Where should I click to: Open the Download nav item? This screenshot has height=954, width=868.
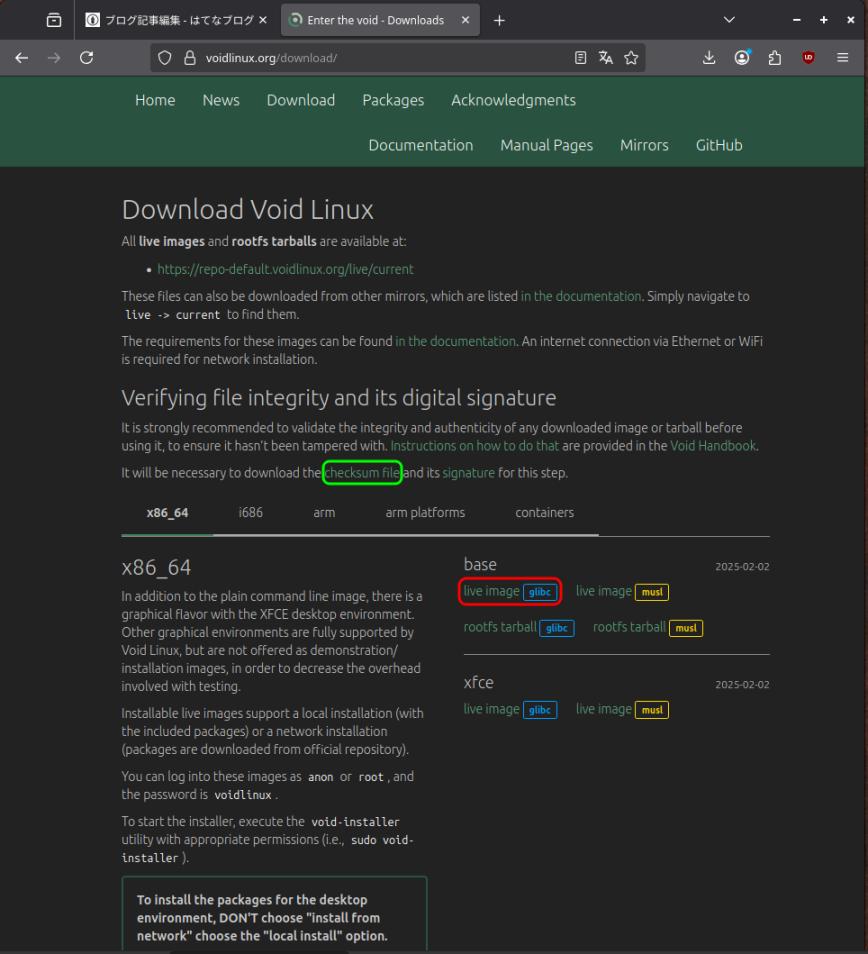300,100
